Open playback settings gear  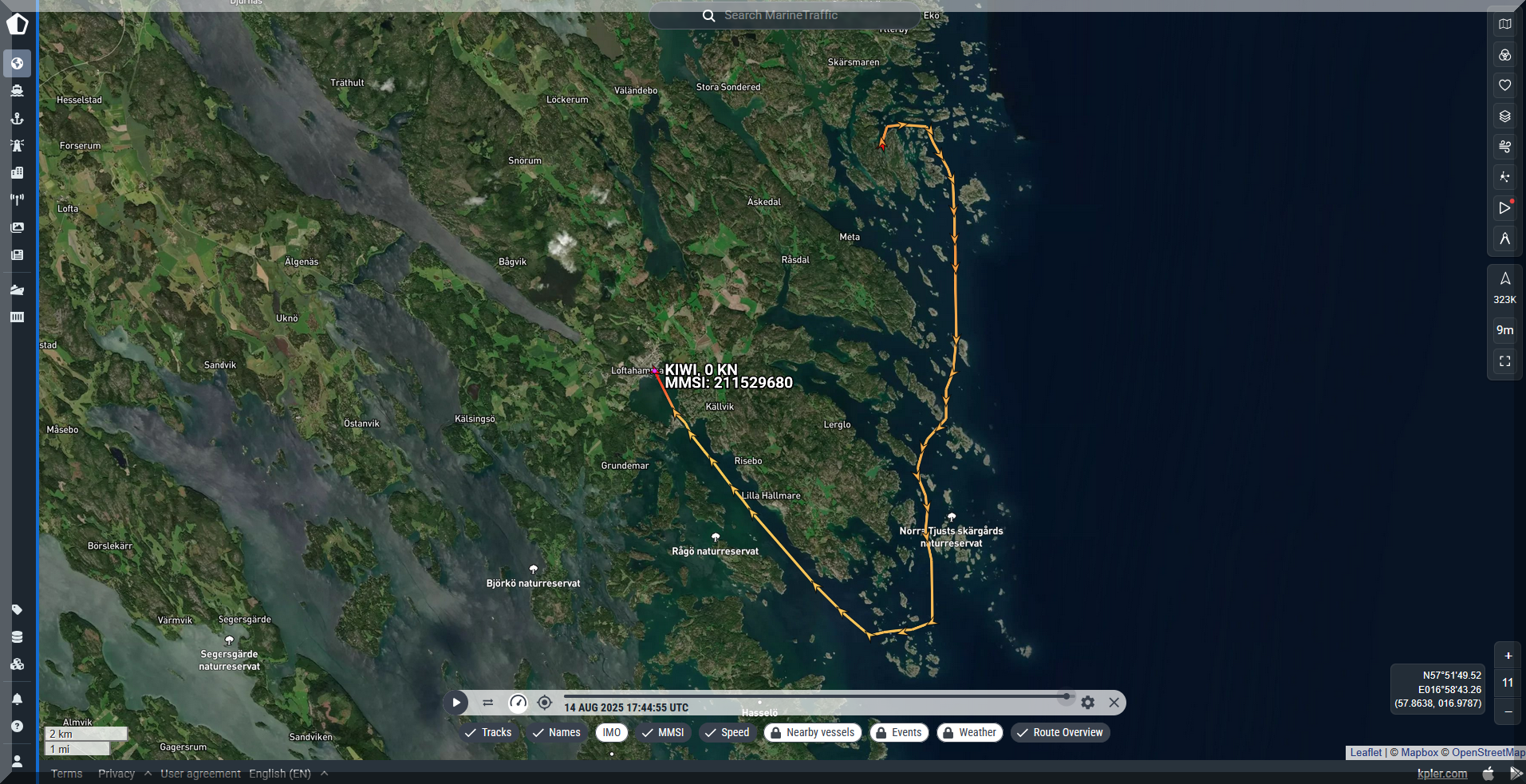pos(1087,703)
